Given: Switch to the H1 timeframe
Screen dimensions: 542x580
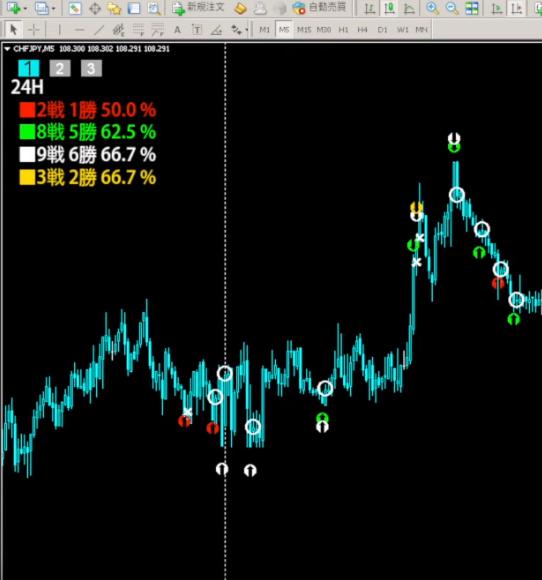Looking at the screenshot, I should [x=343, y=30].
